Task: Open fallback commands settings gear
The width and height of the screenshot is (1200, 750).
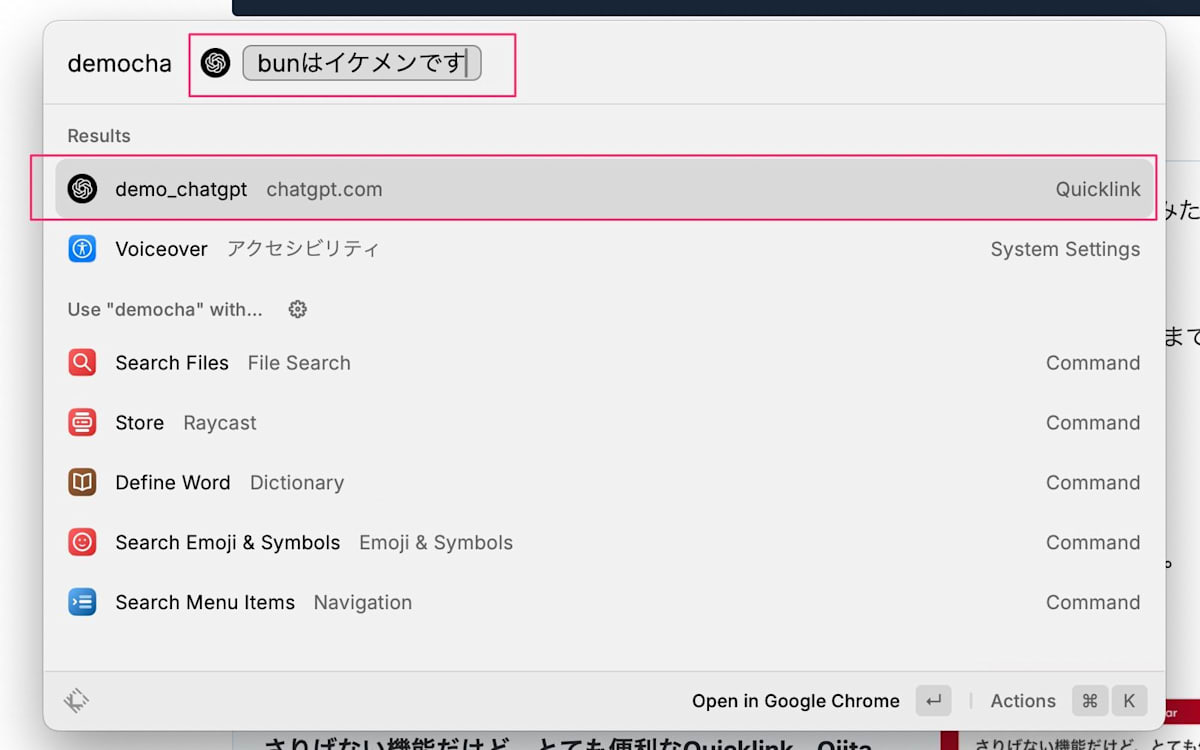Action: [x=297, y=309]
